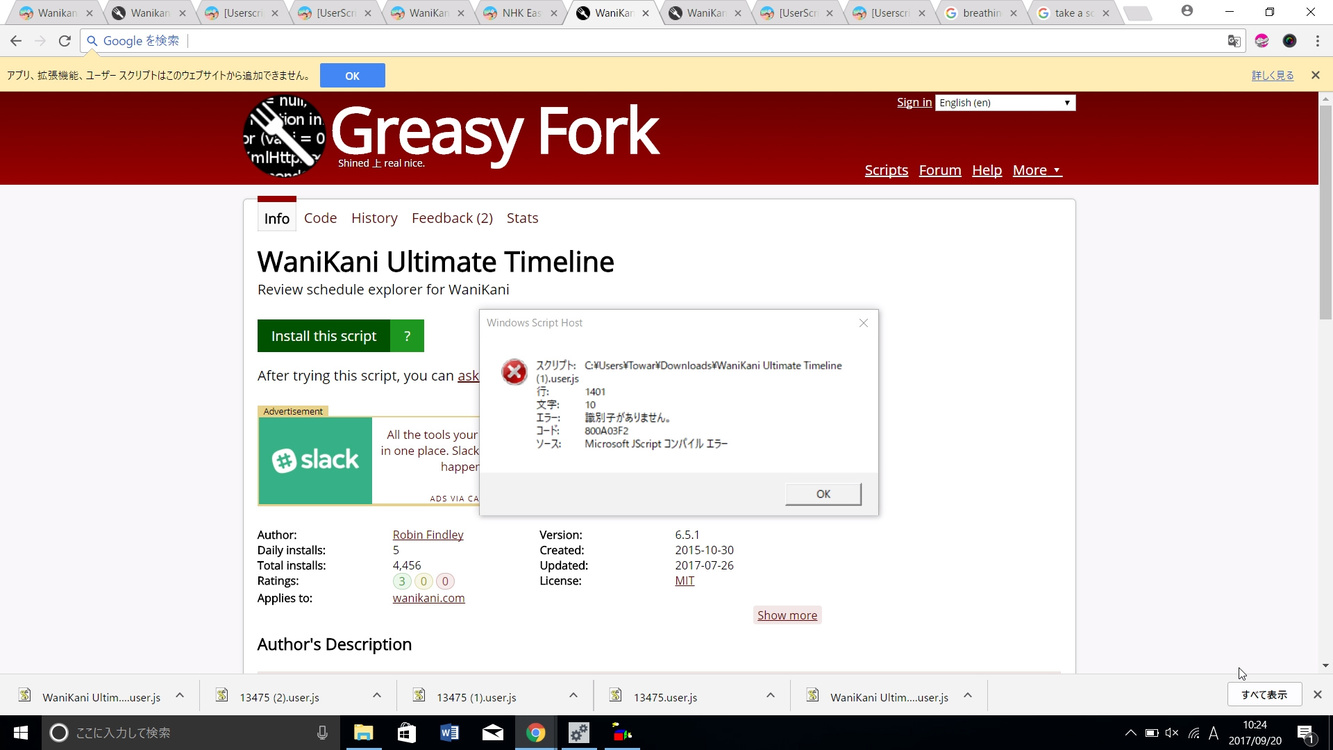
Task: Click the Cortana search box on taskbar
Action: [x=190, y=733]
